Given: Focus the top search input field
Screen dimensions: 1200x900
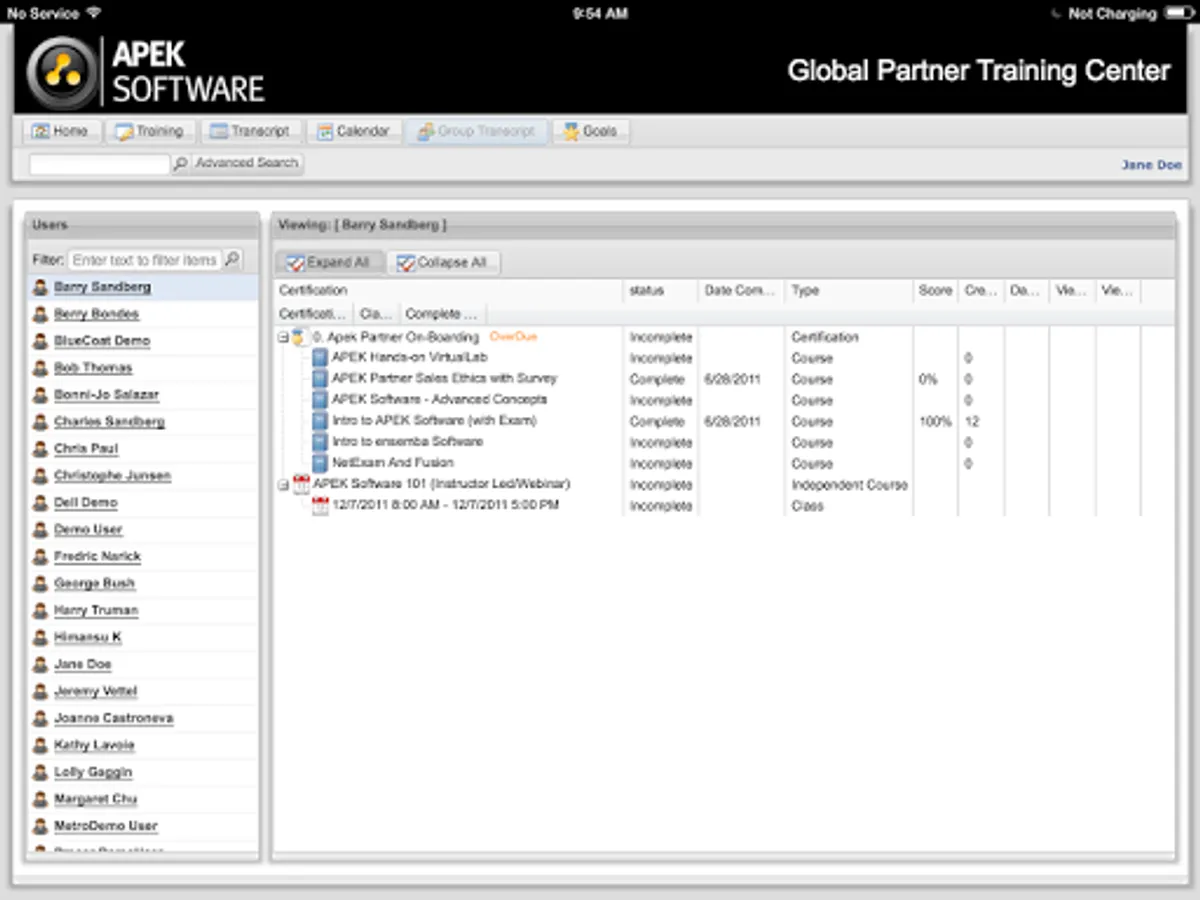Looking at the screenshot, I should click(99, 164).
